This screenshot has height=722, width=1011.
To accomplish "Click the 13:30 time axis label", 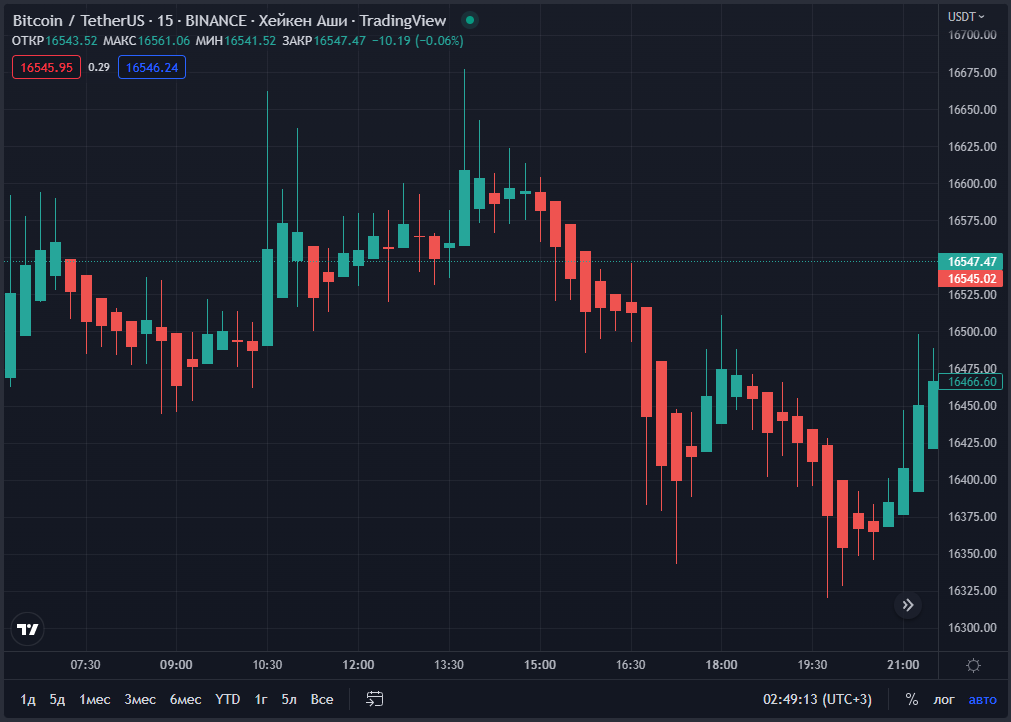I will [449, 665].
